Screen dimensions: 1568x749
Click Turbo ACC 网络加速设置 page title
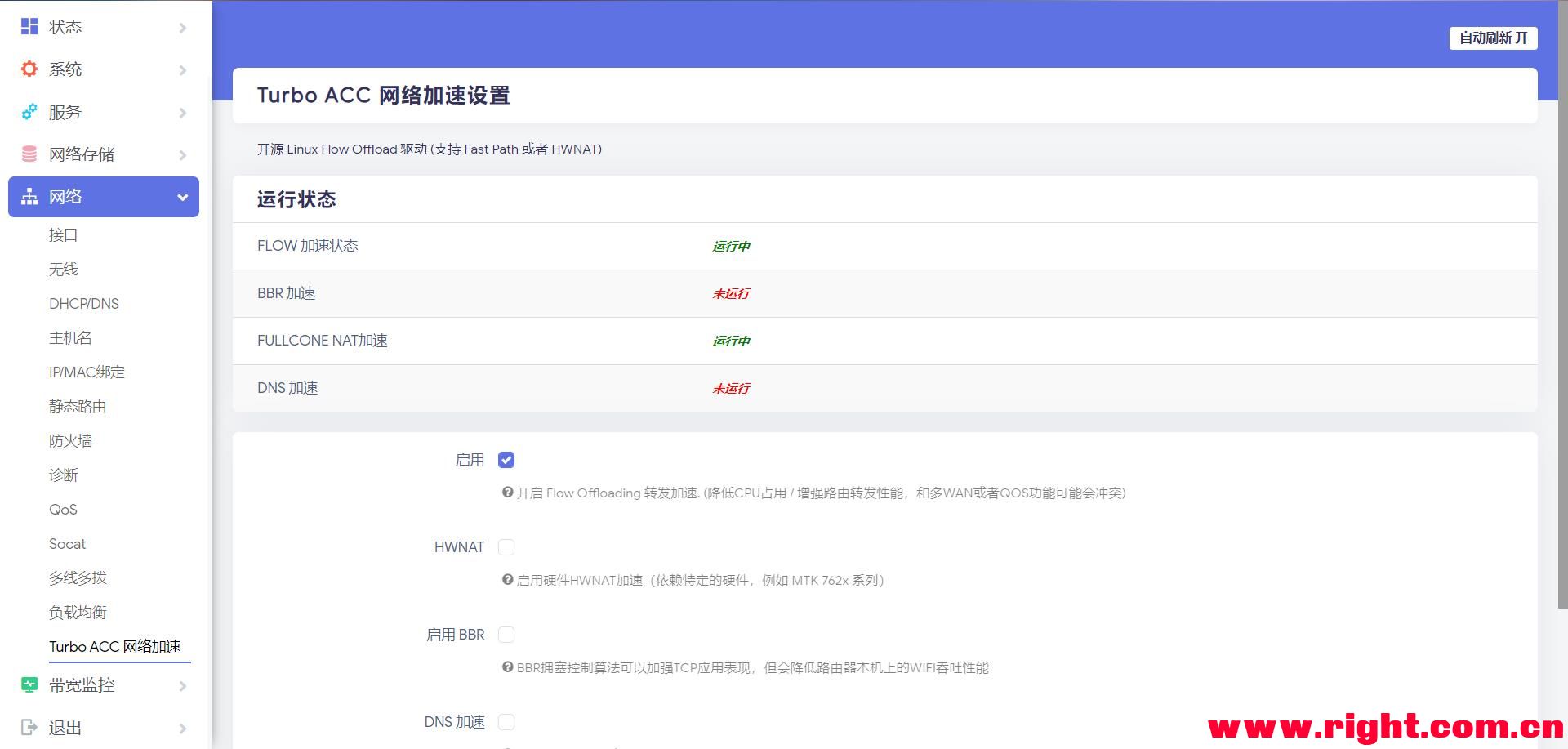pos(383,96)
